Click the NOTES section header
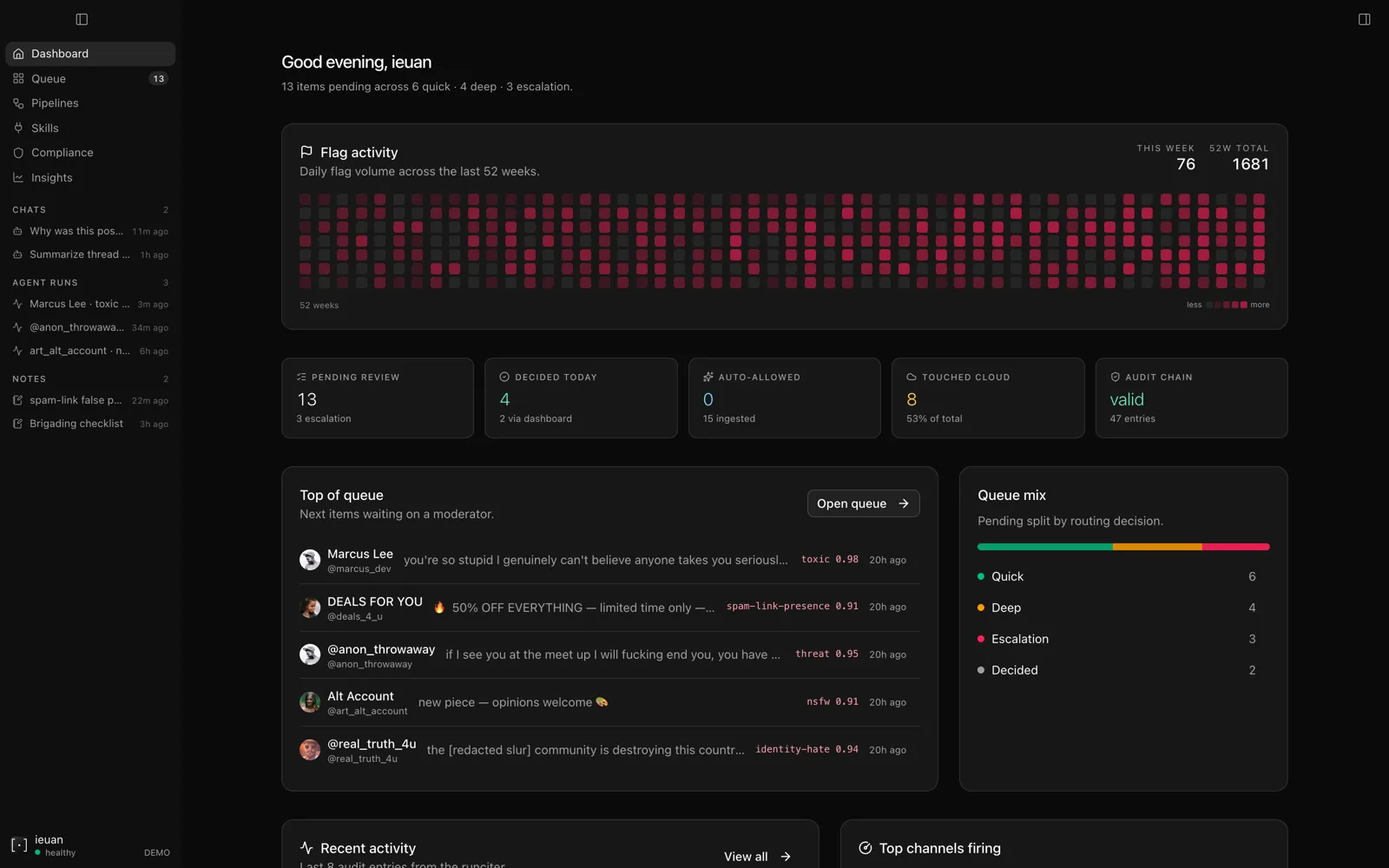The height and width of the screenshot is (868, 1389). pos(30,379)
